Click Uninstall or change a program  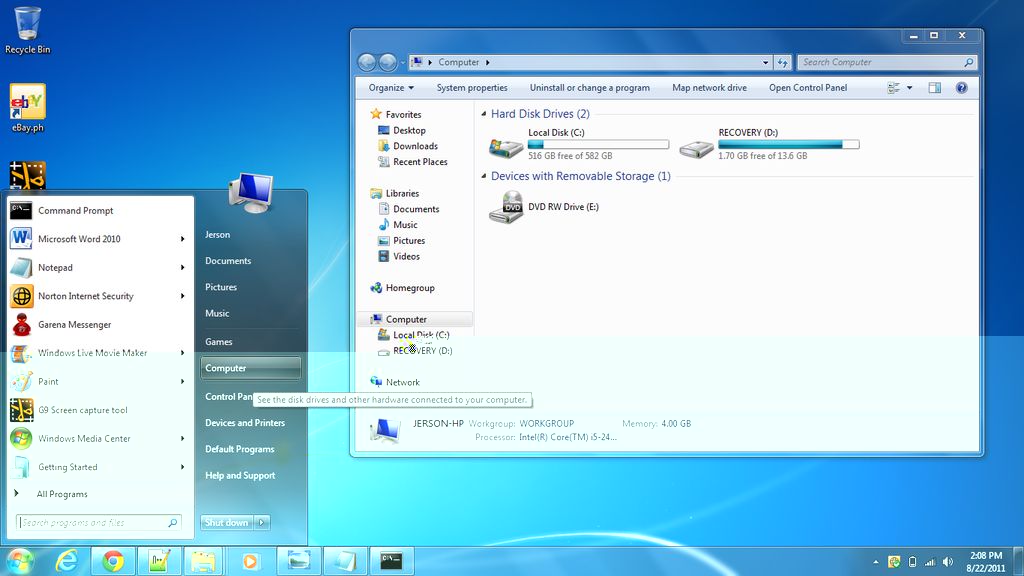590,88
